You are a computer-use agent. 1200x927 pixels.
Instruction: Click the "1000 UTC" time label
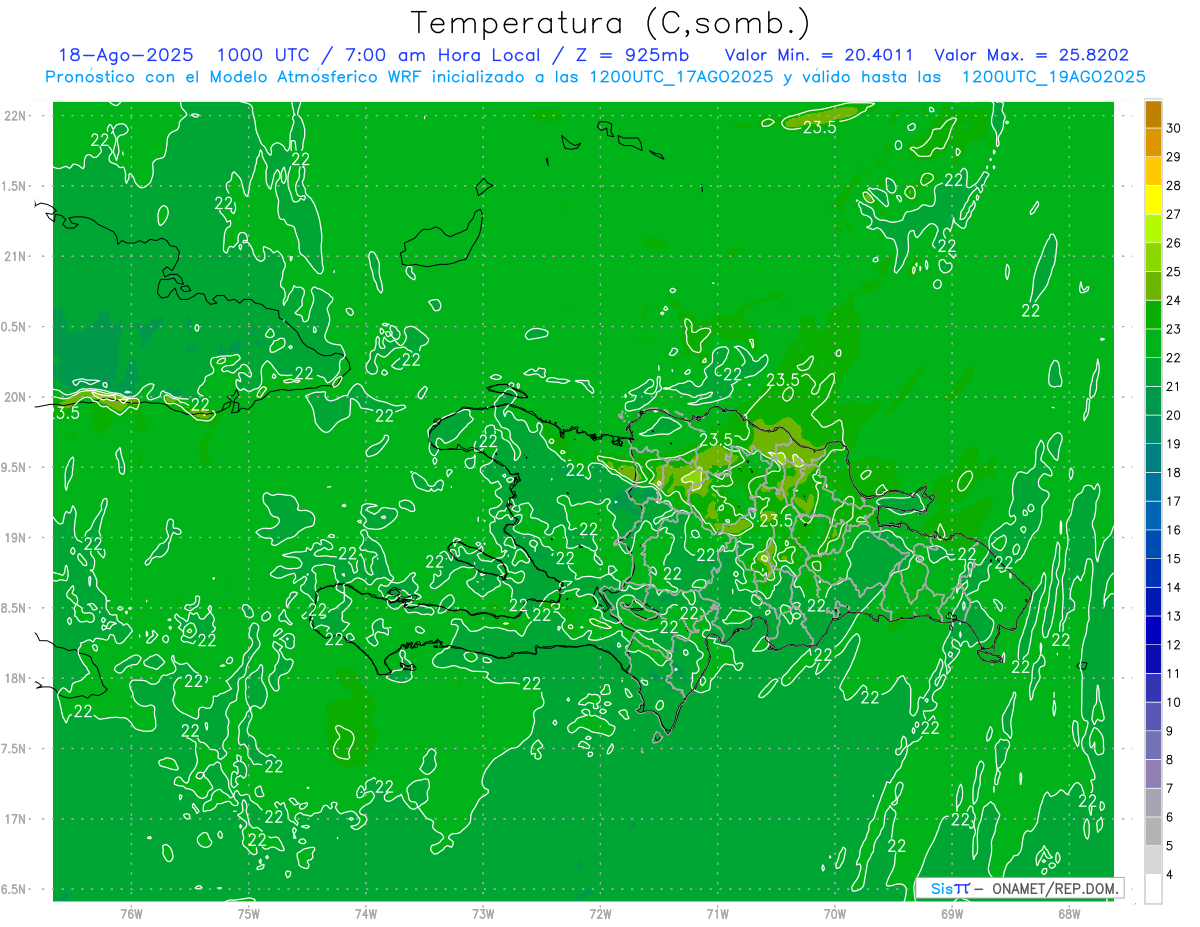coord(263,55)
